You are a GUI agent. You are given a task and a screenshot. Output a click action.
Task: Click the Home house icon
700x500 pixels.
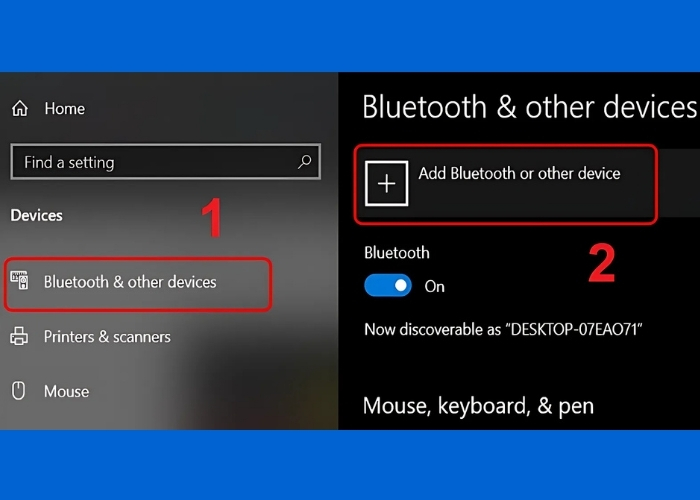coord(20,109)
